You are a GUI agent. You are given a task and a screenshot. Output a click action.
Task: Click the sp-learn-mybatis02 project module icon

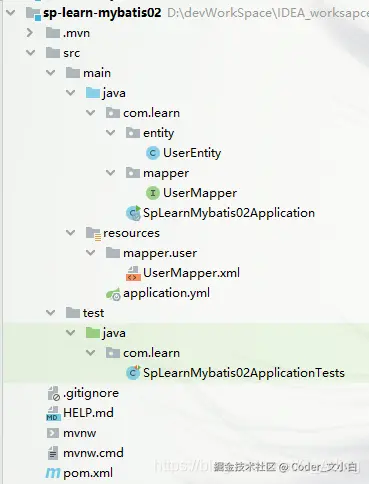(x=33, y=14)
